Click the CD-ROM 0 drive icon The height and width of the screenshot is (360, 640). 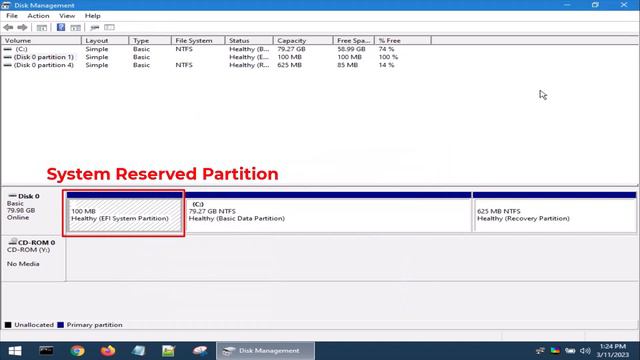pos(13,242)
